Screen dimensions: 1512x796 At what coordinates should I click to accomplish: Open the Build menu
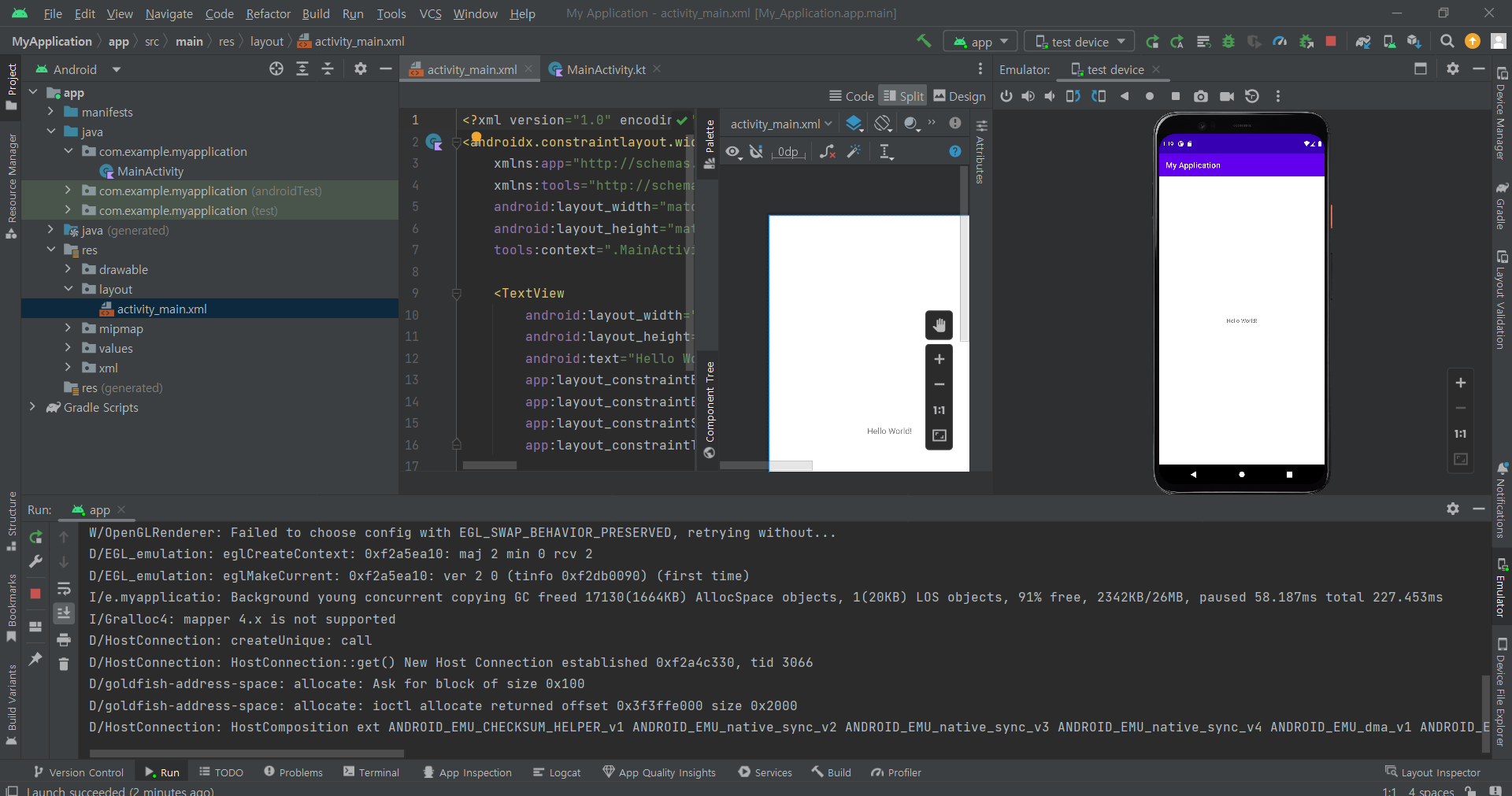pyautogui.click(x=316, y=13)
